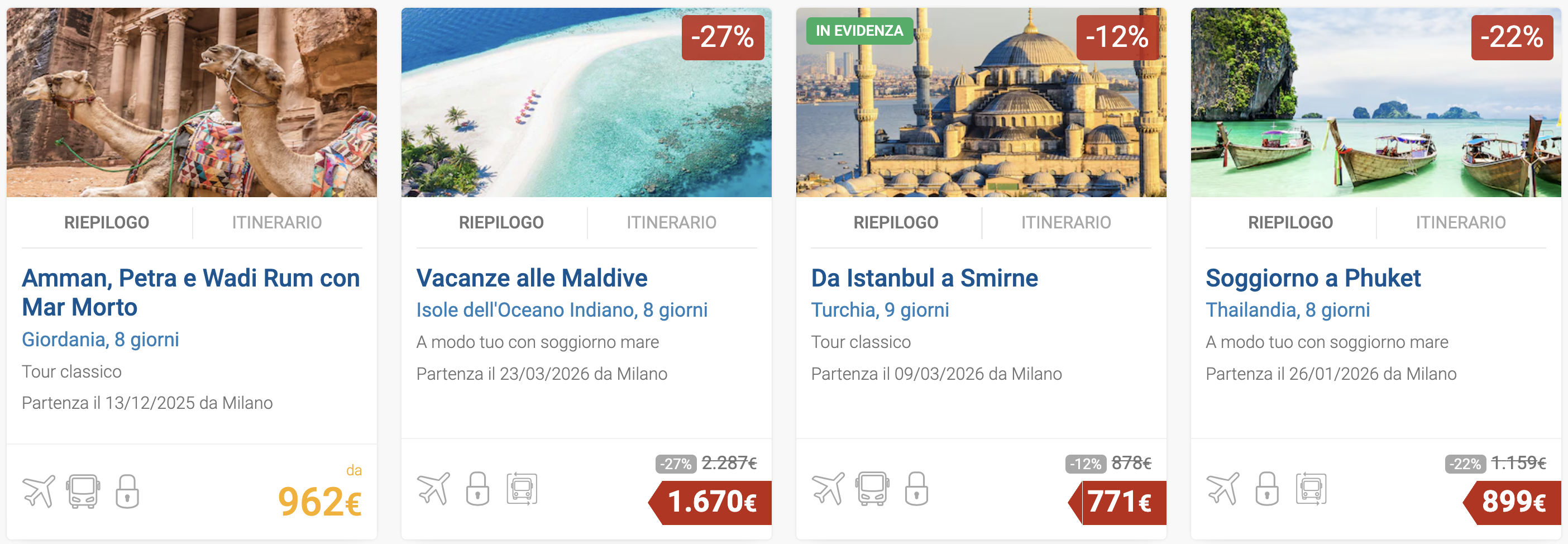Select the airplane icon under Amman, Petra tour
Screen dimensions: 1568x544
[x=38, y=490]
